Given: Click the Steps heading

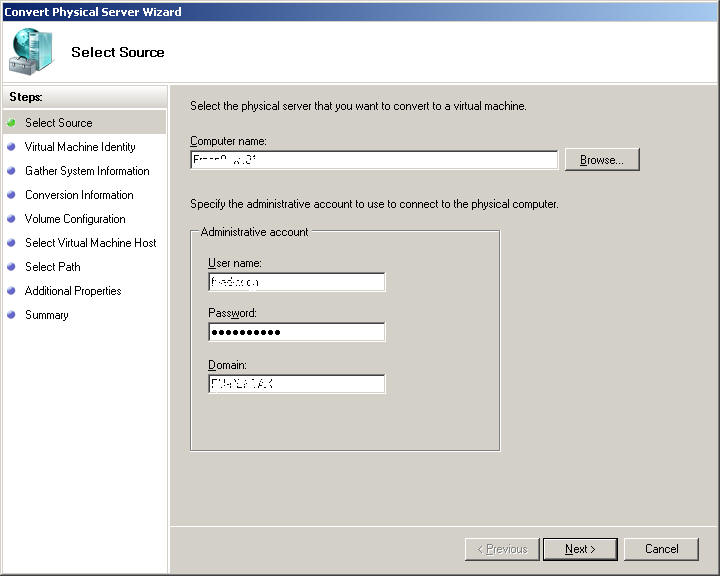Looking at the screenshot, I should tap(26, 97).
